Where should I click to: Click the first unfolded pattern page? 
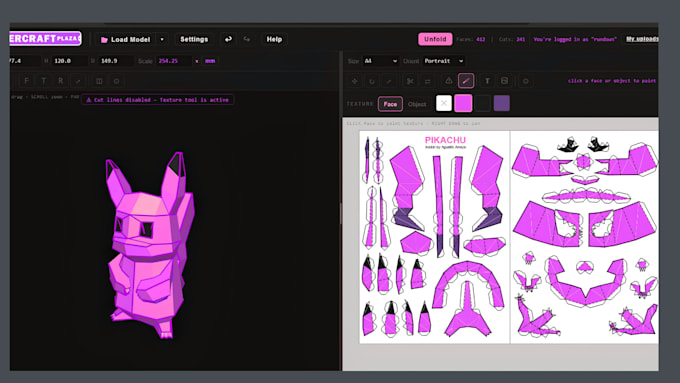435,237
